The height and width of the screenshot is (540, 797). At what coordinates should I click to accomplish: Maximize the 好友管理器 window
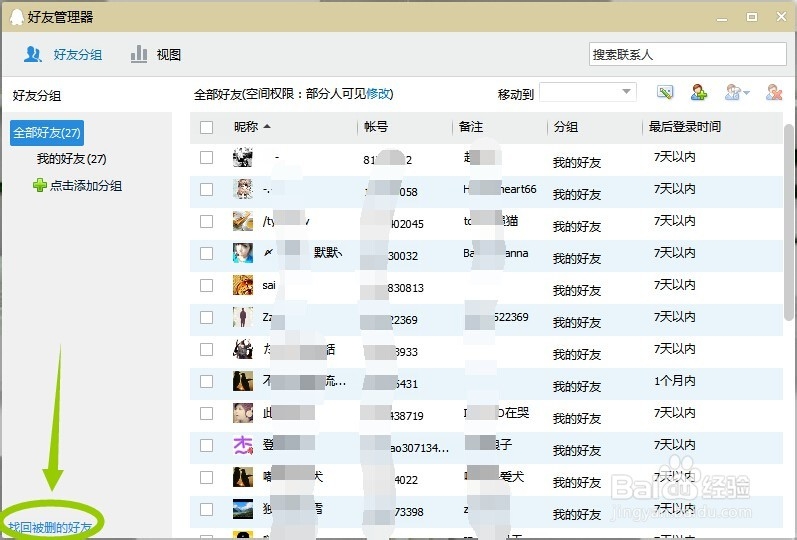point(752,17)
